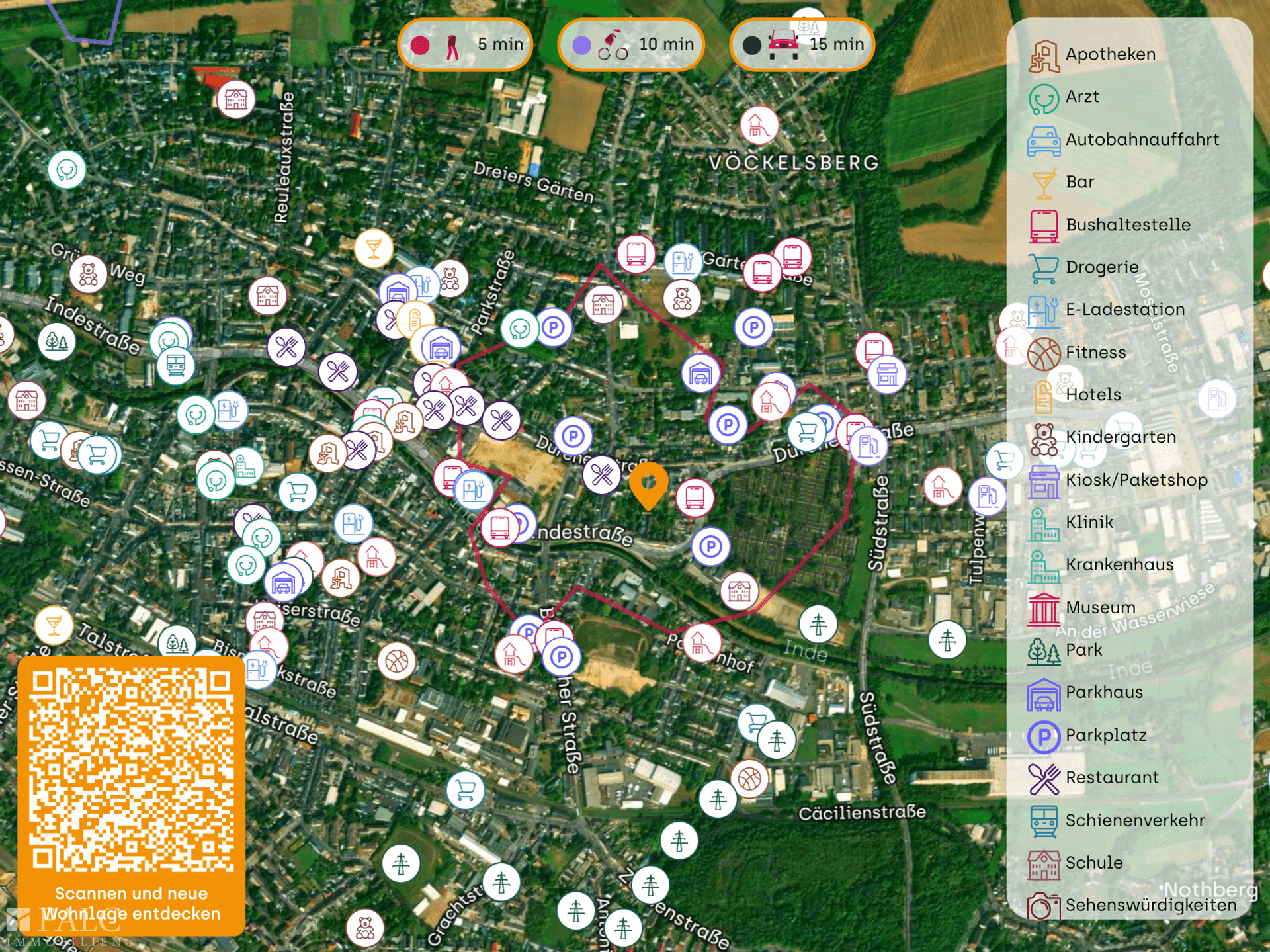This screenshot has width=1270, height=952.
Task: Click the Bushaltestelle legend icon
Action: [x=1044, y=226]
